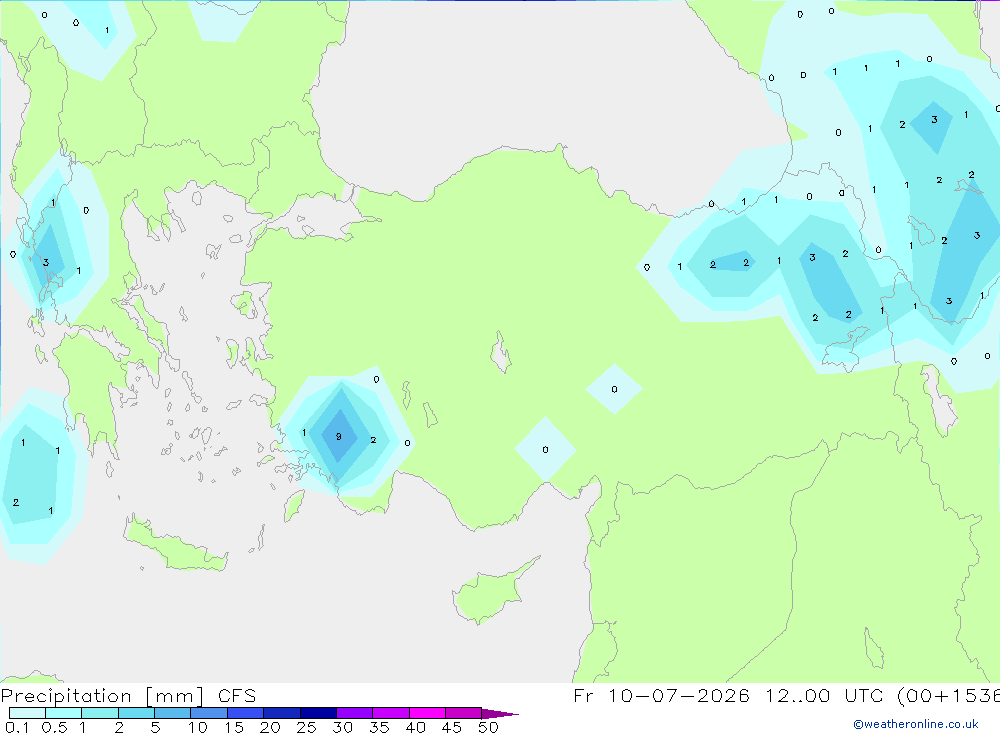Click the 1–2 mm legend color swatch

pyautogui.click(x=100, y=713)
